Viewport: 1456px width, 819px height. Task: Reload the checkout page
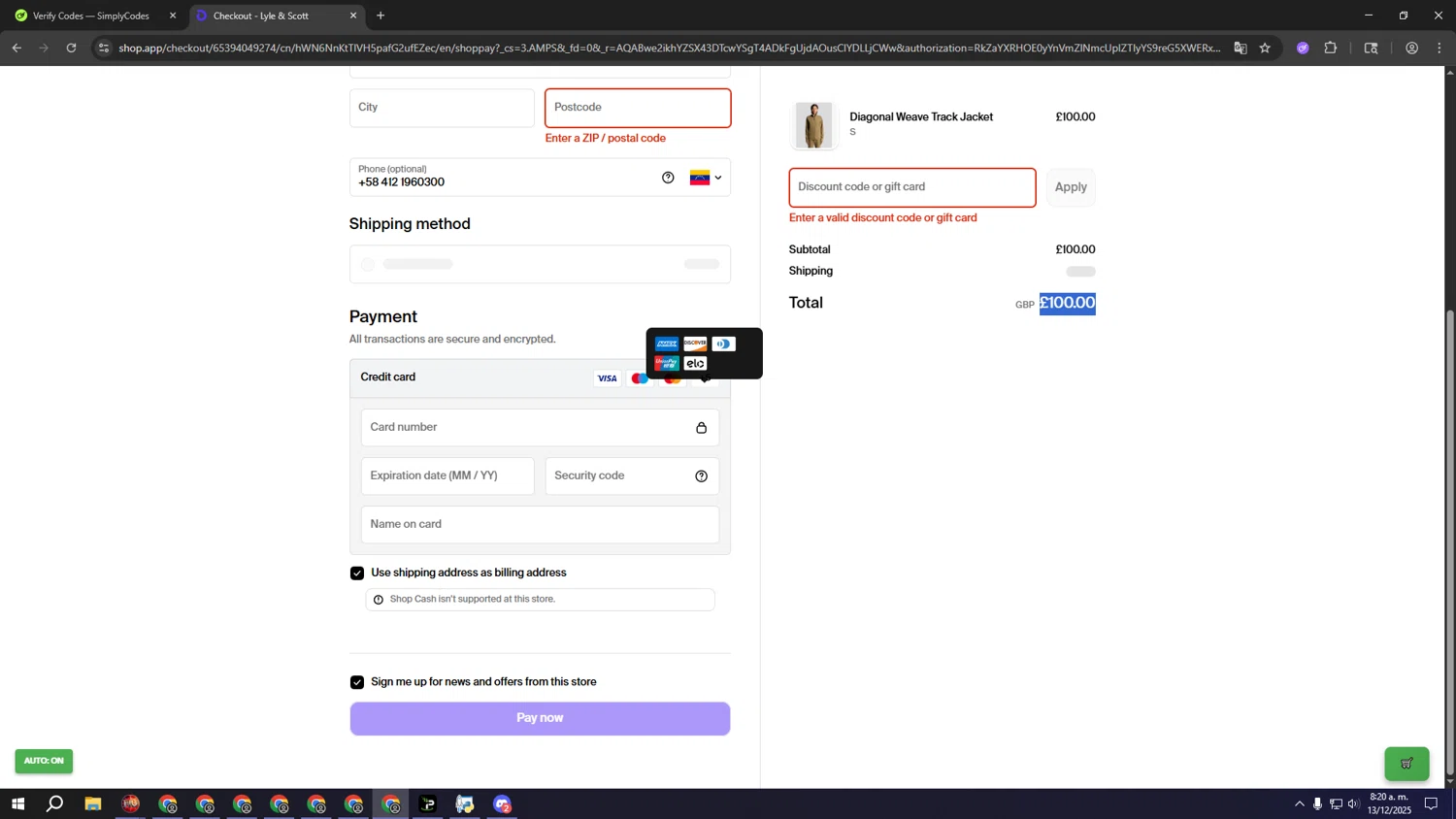(x=71, y=48)
